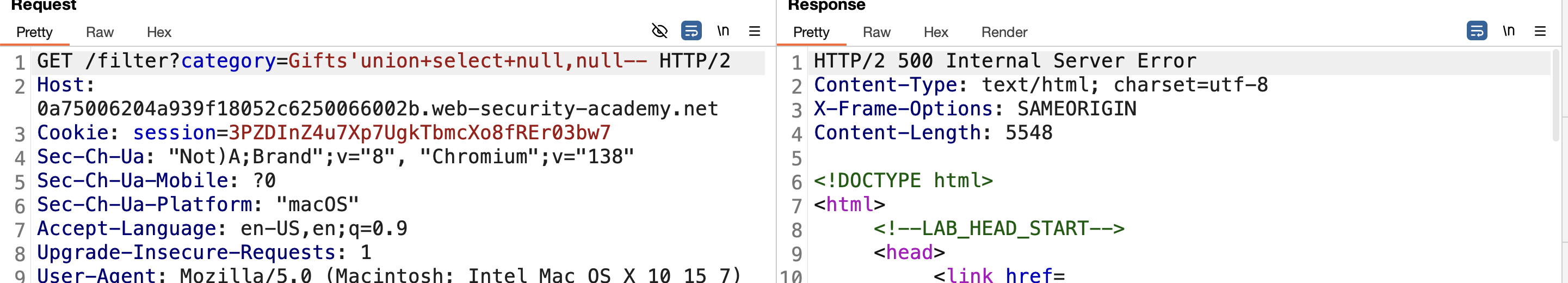Click the Sec-Ch-Ua-Platform "macOS" line
The image size is (1568, 283).
point(198,205)
